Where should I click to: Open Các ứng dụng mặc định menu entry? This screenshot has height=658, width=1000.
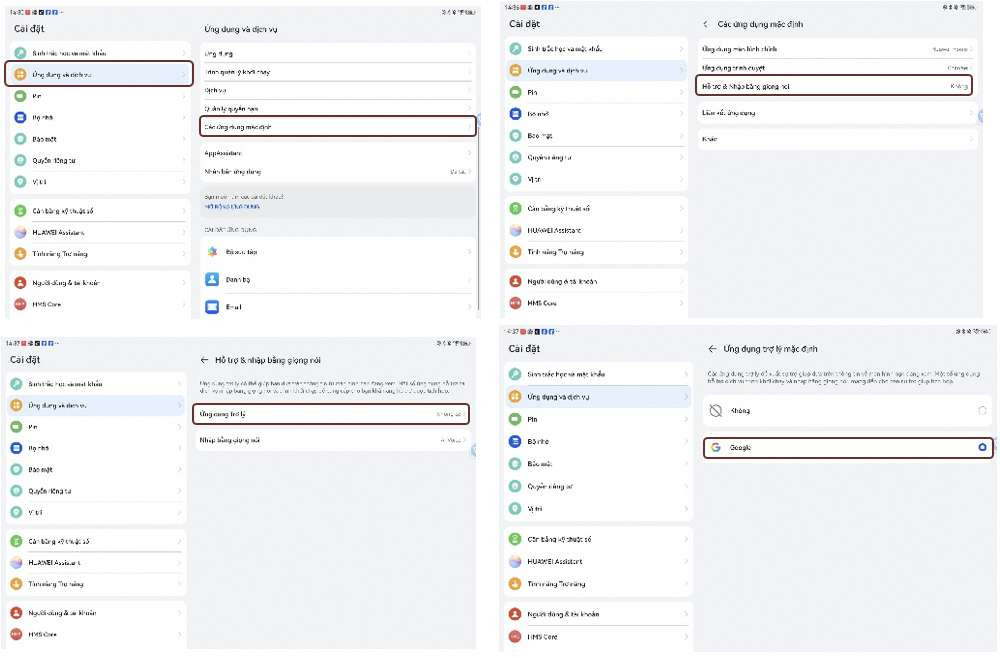pyautogui.click(x=338, y=127)
